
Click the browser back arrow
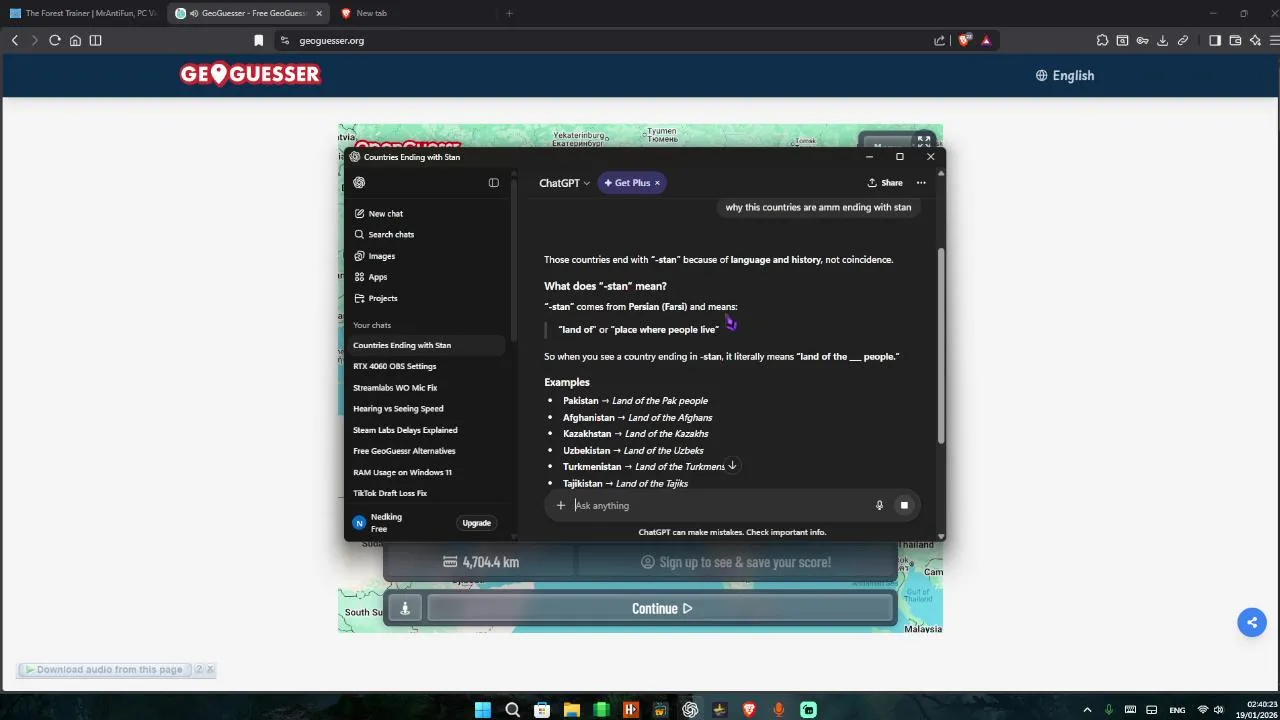point(14,40)
